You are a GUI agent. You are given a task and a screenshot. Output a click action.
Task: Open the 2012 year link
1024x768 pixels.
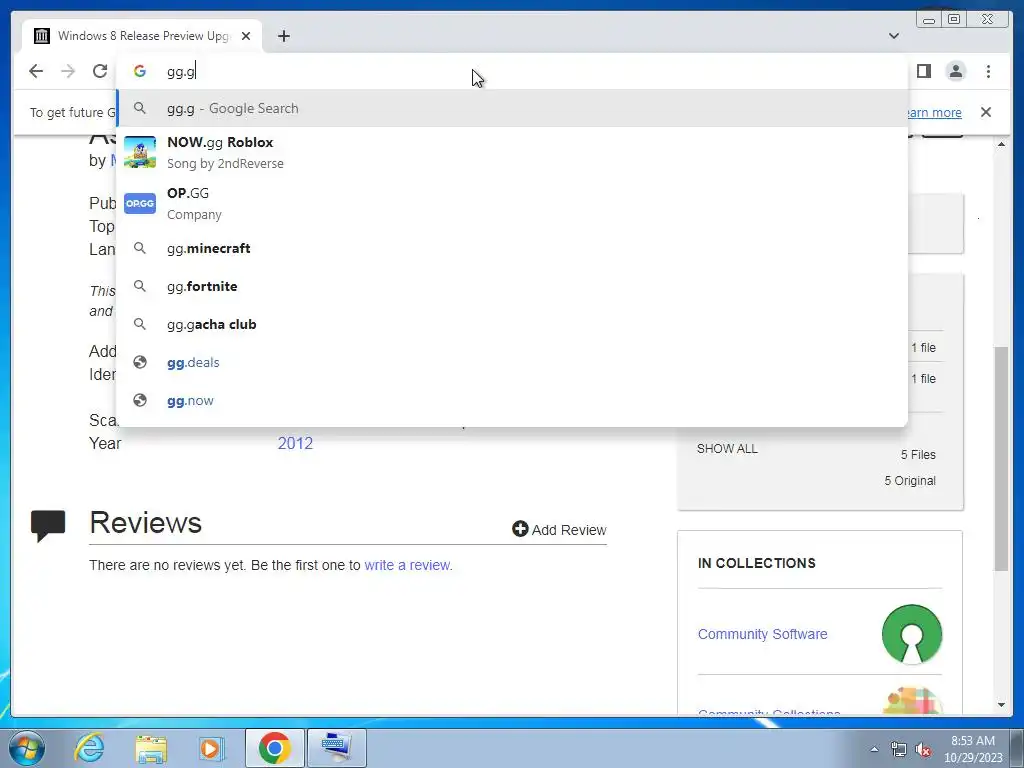tap(295, 443)
